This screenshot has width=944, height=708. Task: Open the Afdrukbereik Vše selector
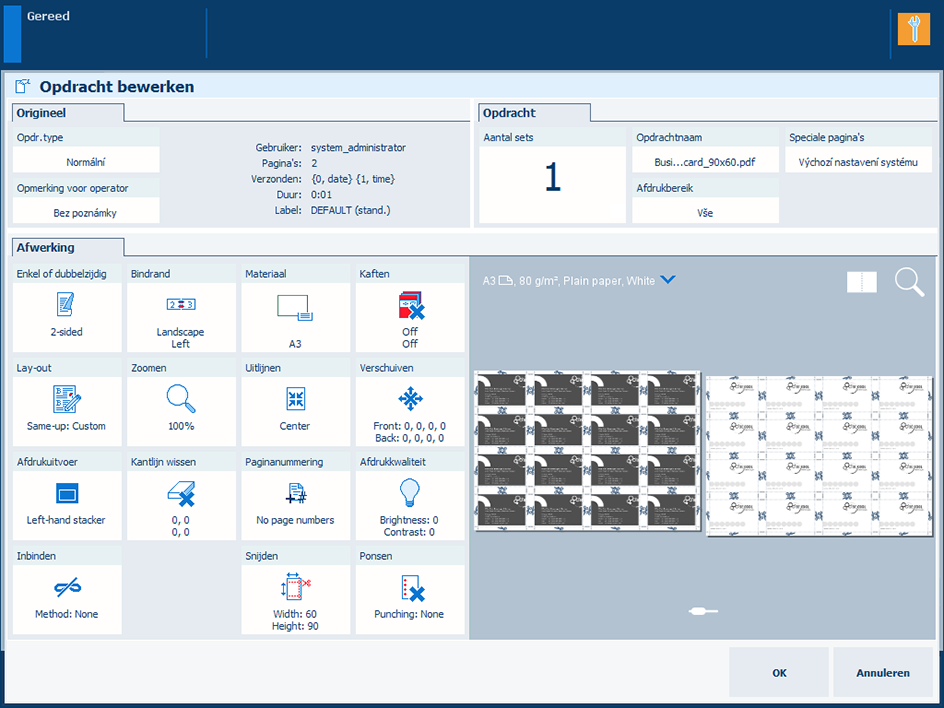pos(705,212)
